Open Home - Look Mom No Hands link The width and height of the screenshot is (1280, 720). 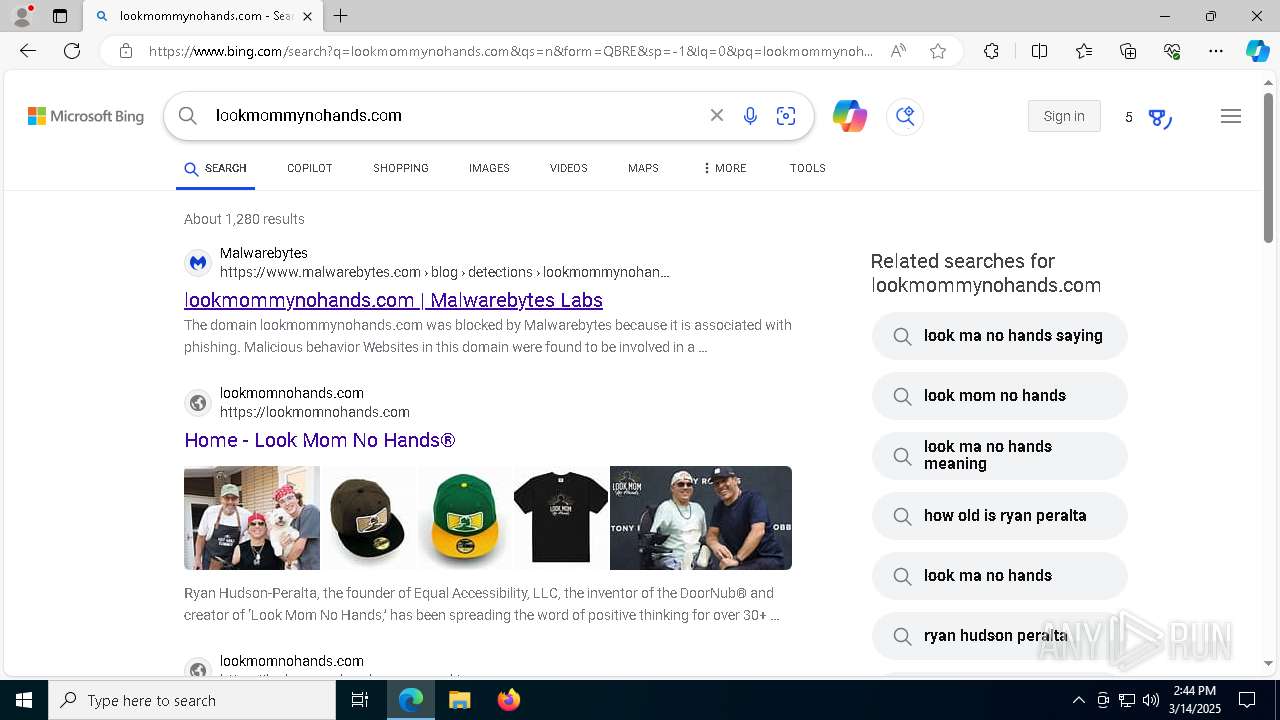319,440
